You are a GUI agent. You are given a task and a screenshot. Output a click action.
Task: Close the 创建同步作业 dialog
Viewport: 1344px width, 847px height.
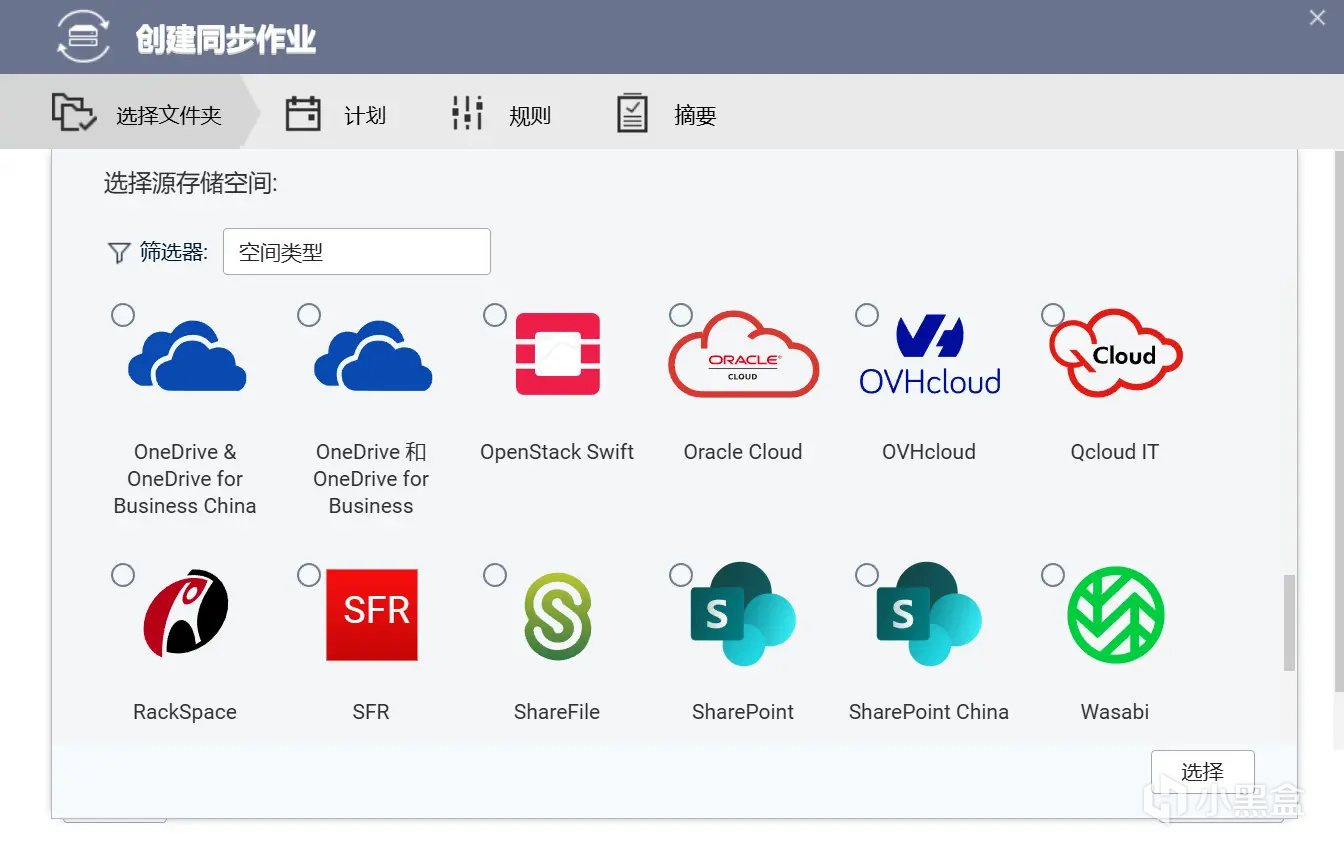click(x=1317, y=18)
